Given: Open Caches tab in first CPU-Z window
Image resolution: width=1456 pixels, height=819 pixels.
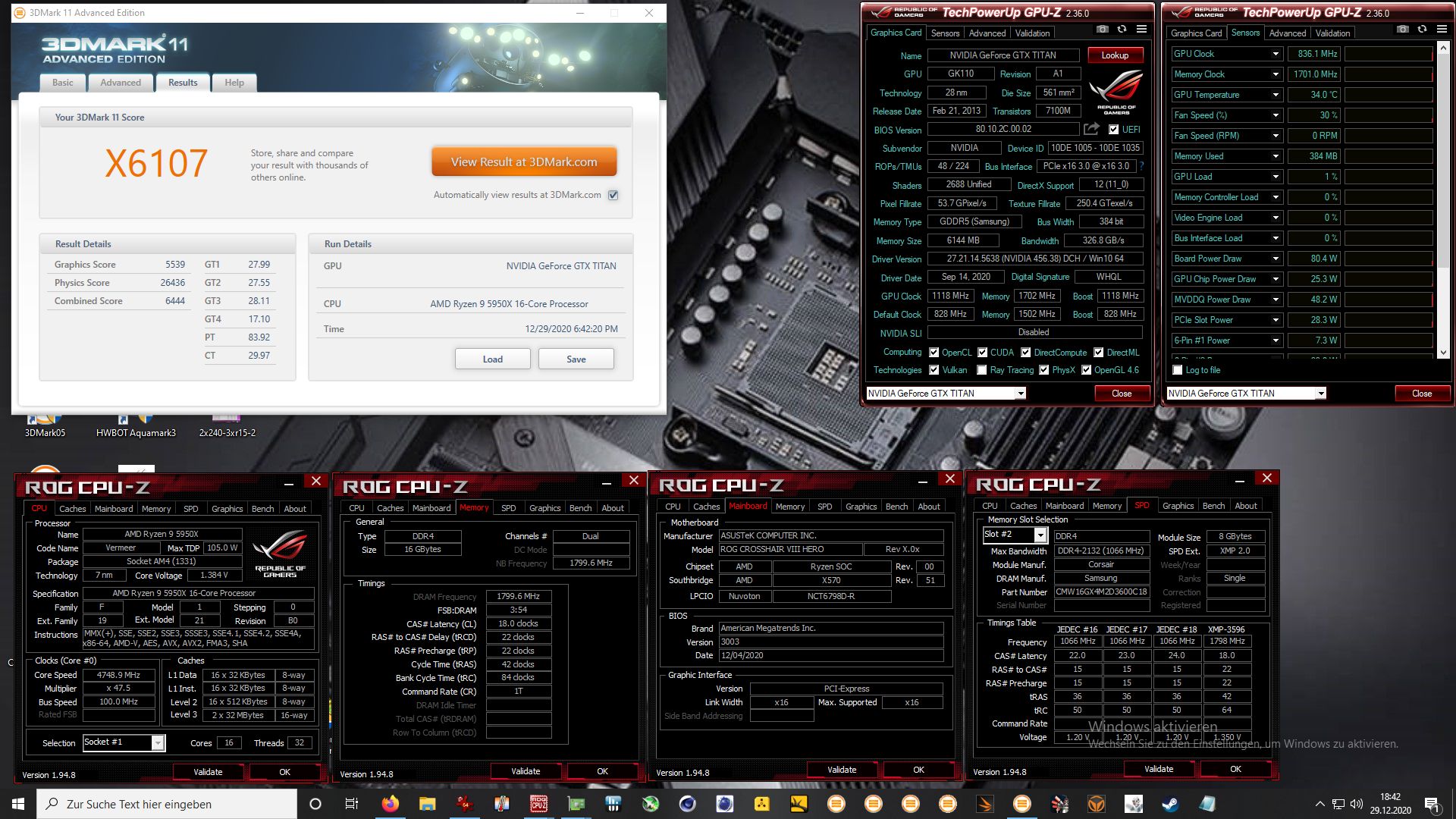Looking at the screenshot, I should pyautogui.click(x=73, y=509).
